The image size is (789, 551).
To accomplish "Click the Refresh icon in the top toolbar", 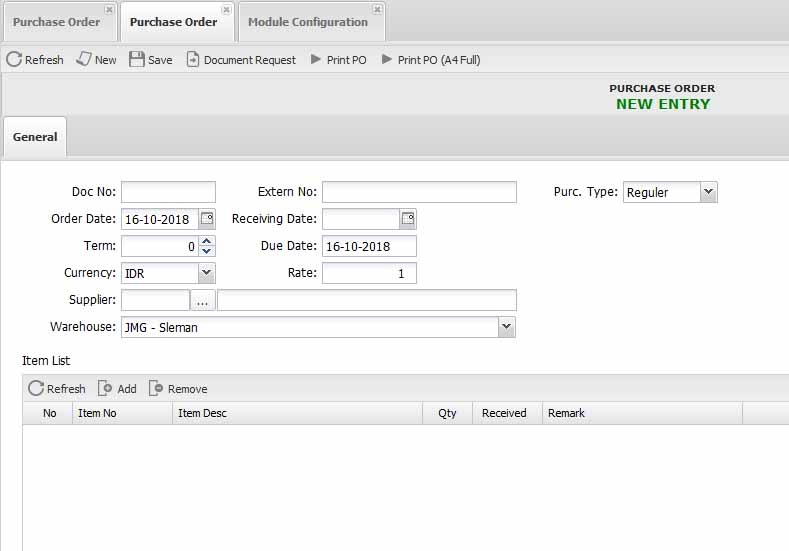I will [x=14, y=60].
